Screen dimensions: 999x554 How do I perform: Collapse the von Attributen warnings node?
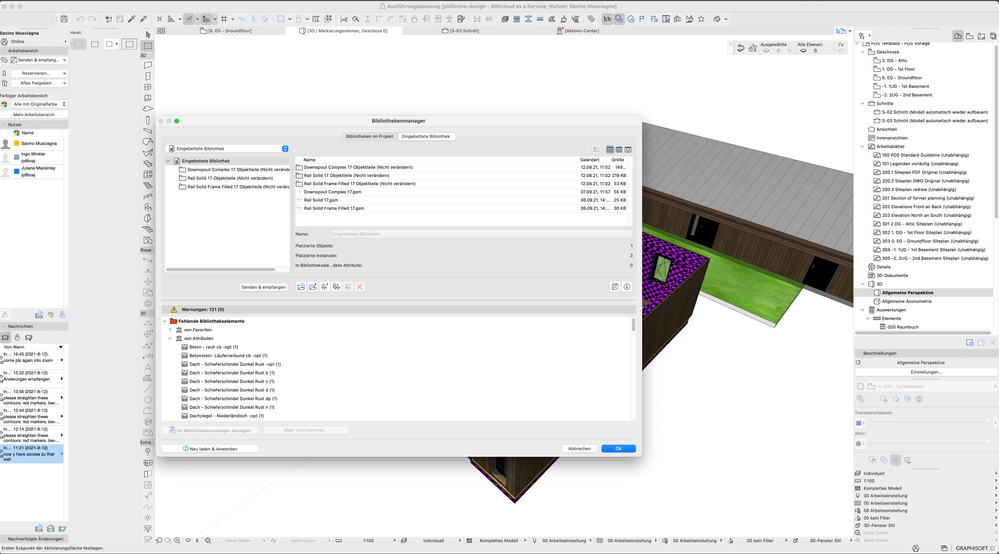[171, 339]
